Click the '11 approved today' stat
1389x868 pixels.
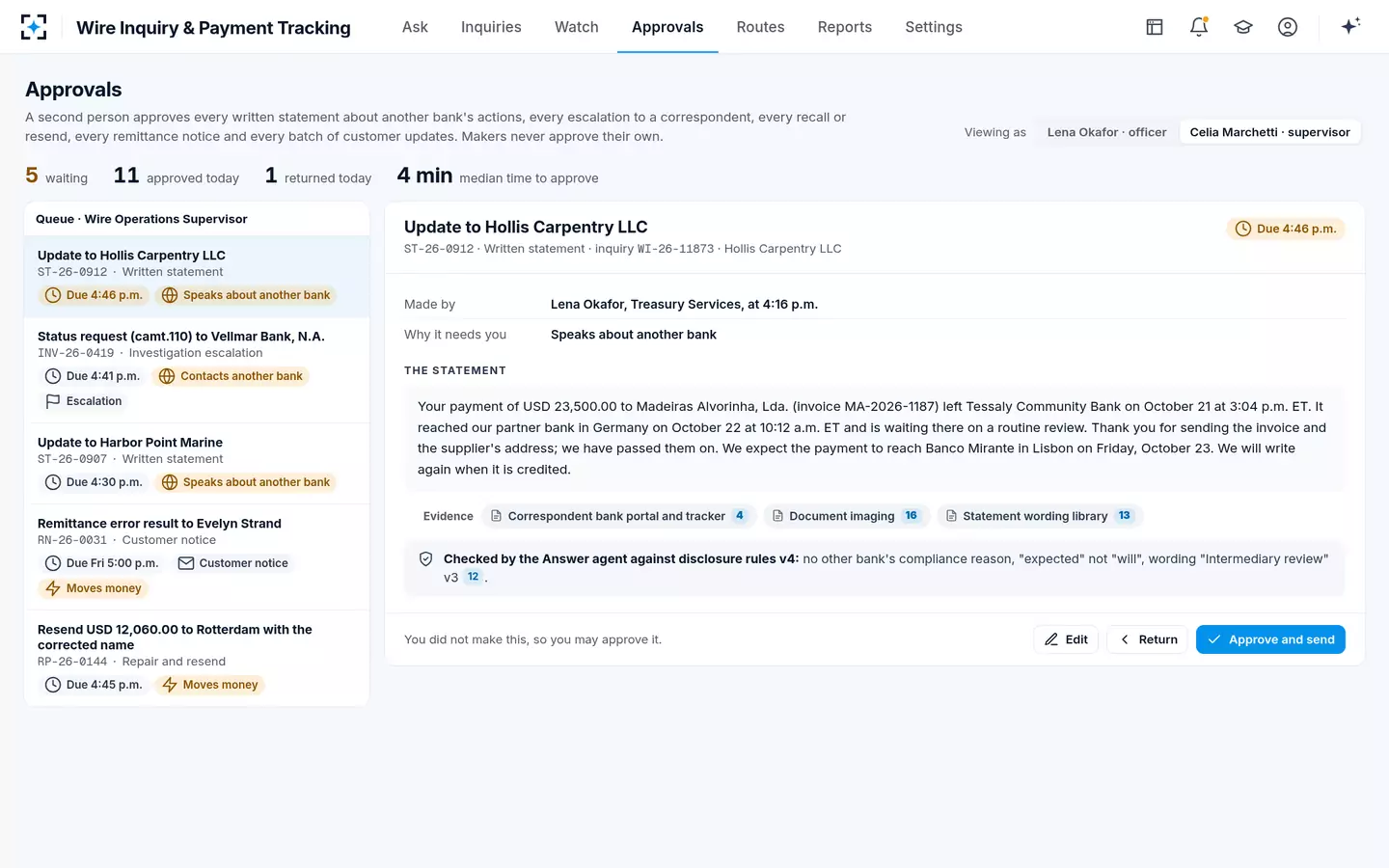[x=177, y=176]
